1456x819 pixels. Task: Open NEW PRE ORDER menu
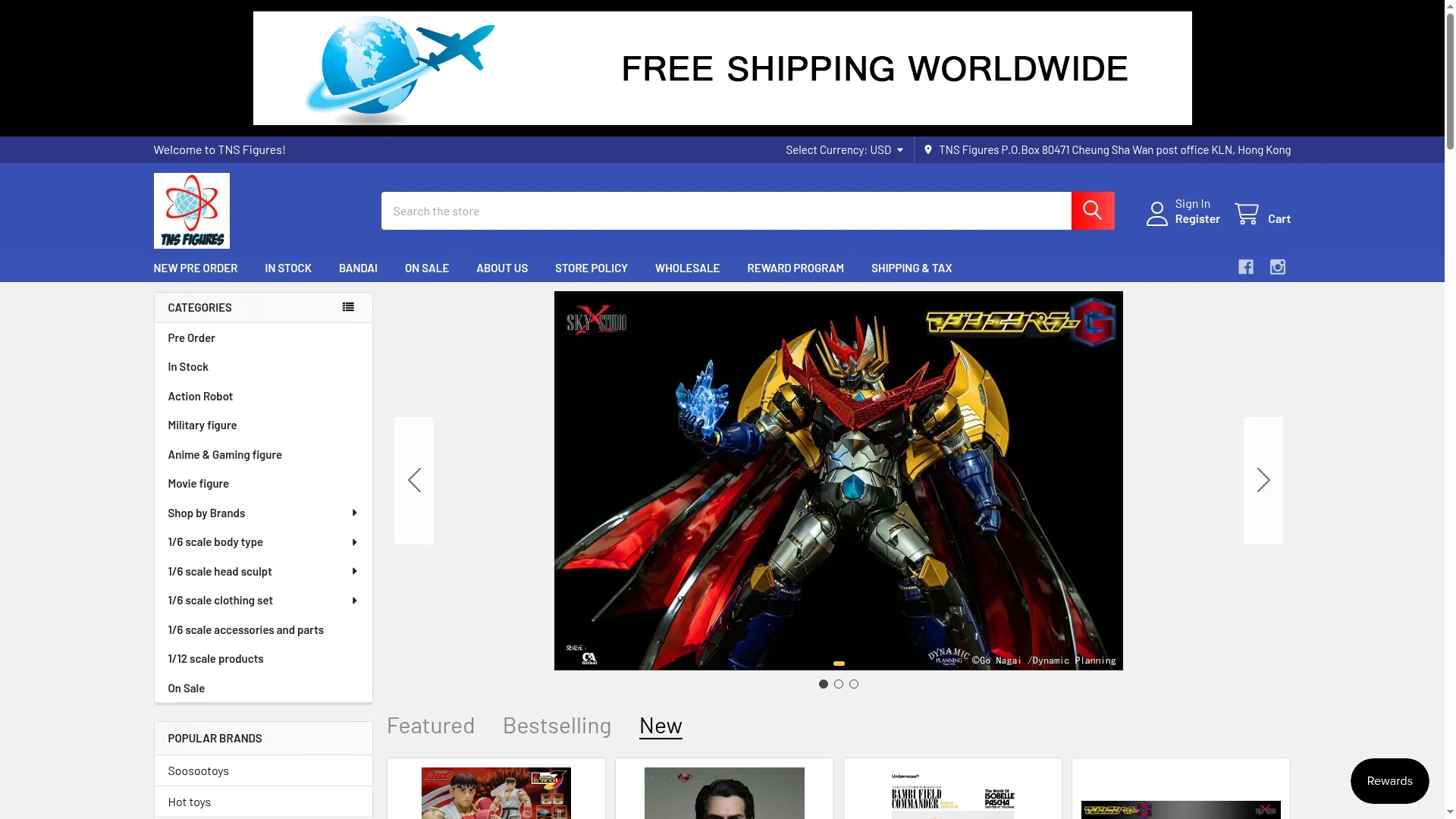click(196, 268)
